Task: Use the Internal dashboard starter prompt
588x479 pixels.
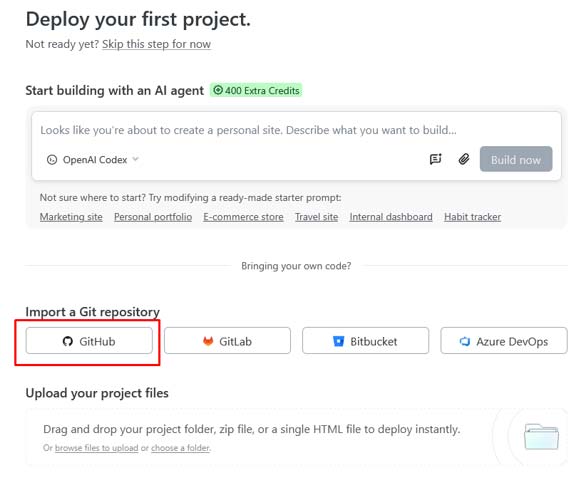Action: pyautogui.click(x=391, y=217)
